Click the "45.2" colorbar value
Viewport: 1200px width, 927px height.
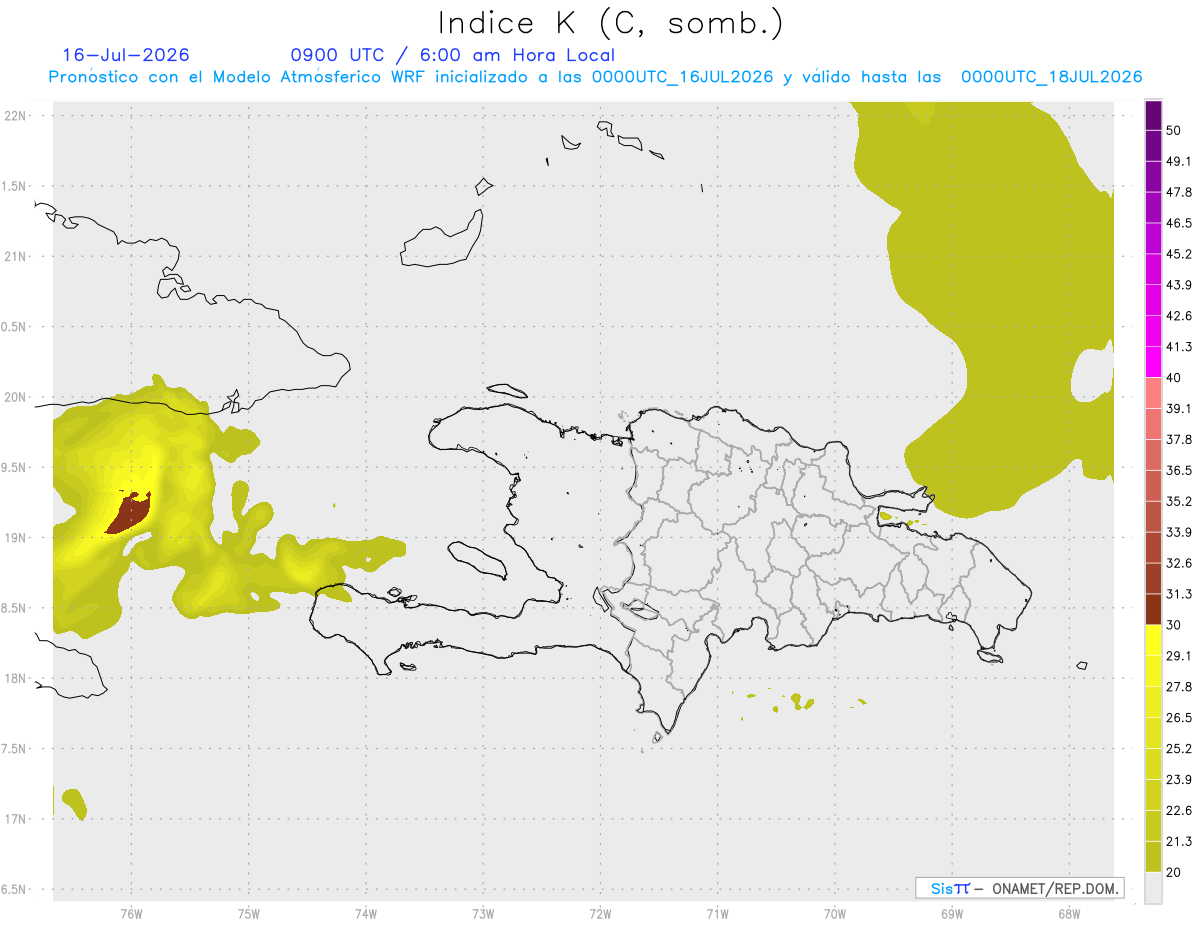coord(1180,254)
